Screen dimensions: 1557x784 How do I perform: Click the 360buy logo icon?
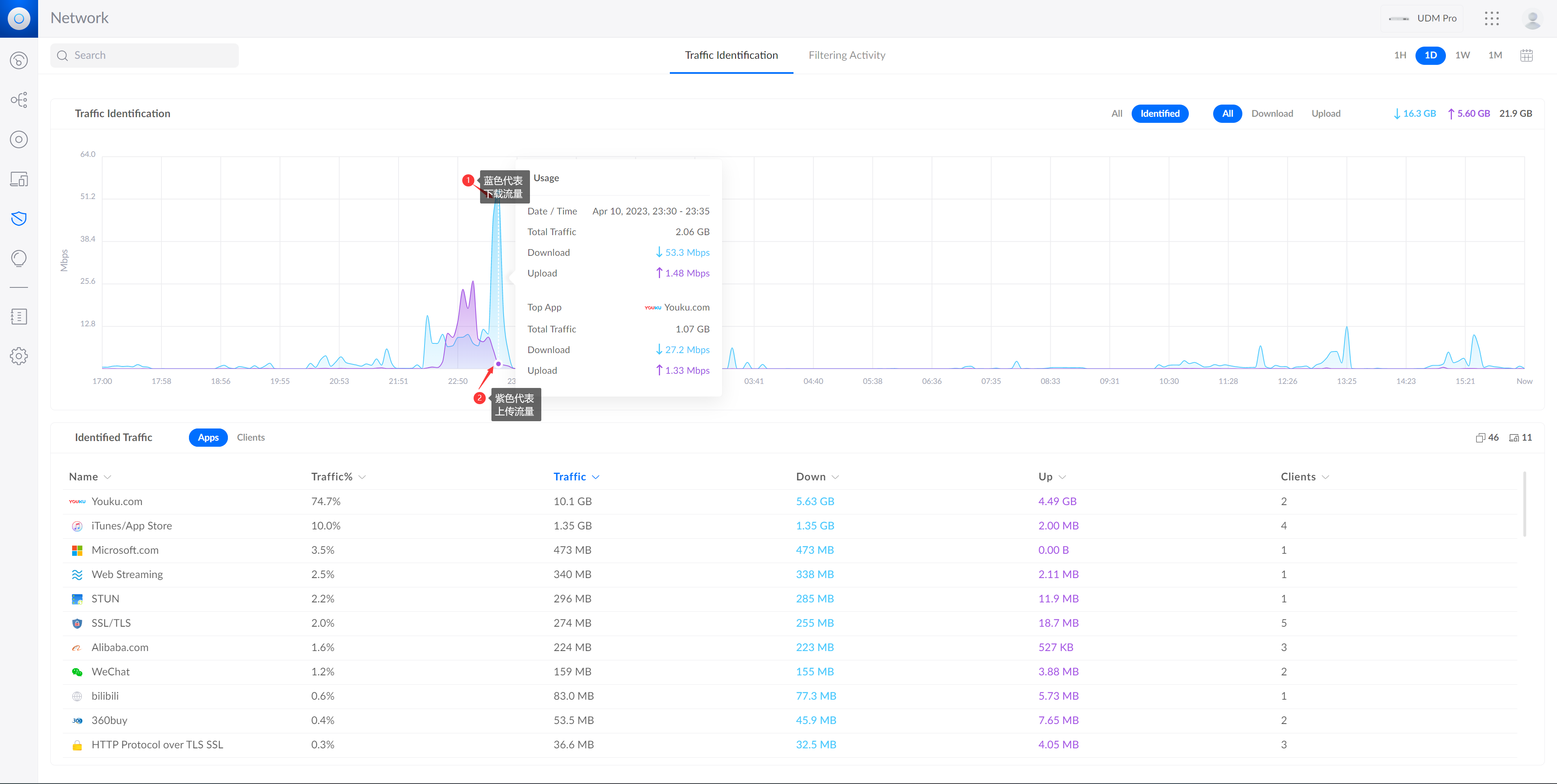pyautogui.click(x=77, y=720)
